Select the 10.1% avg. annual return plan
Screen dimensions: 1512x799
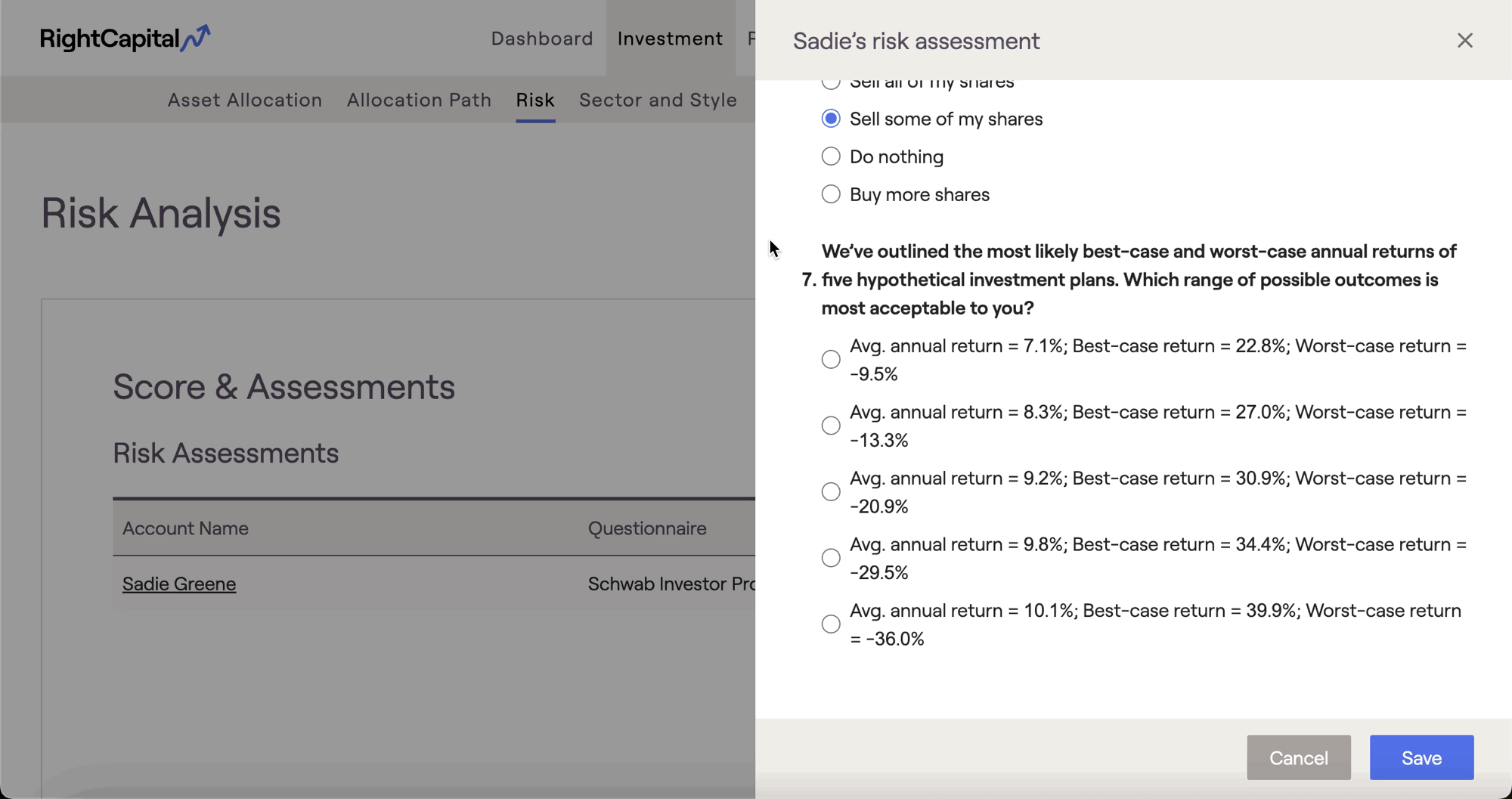coord(831,624)
